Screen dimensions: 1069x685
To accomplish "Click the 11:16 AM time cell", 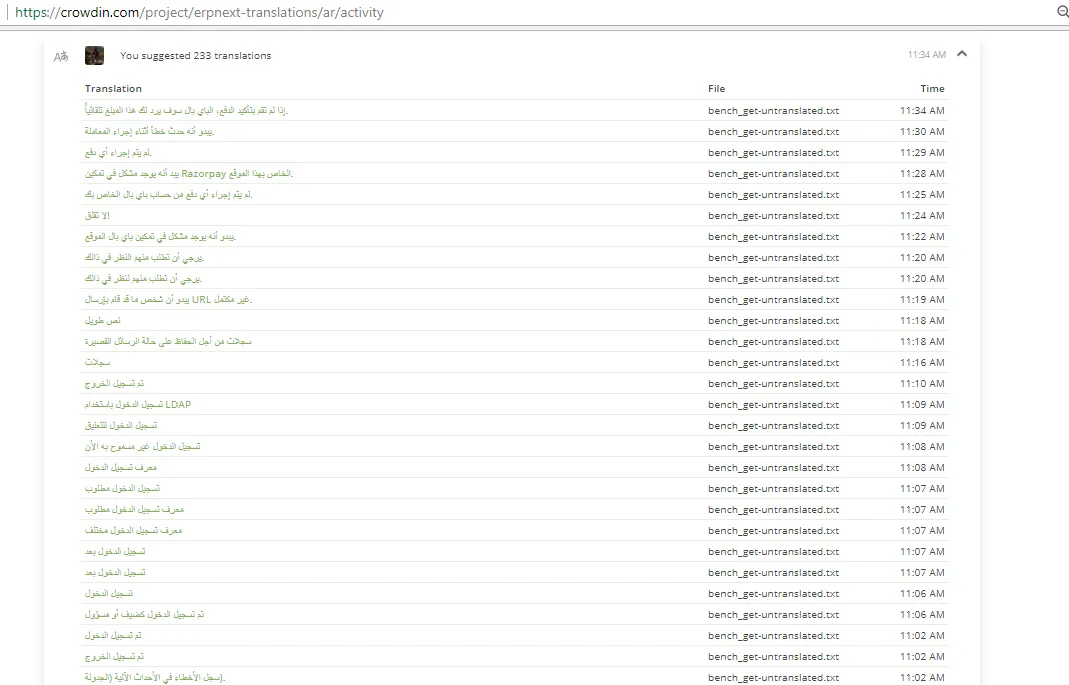I will [922, 363].
